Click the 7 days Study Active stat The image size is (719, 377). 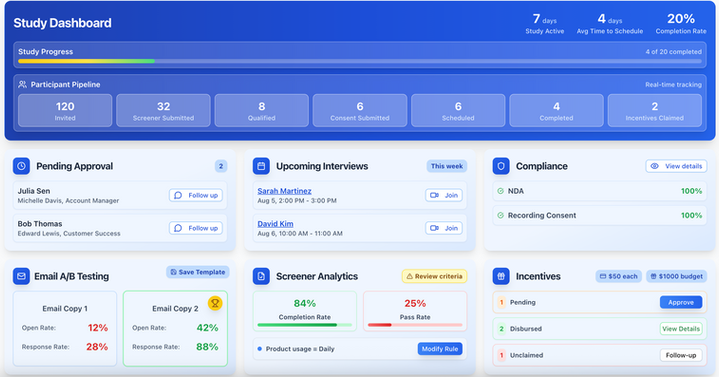[x=545, y=23]
